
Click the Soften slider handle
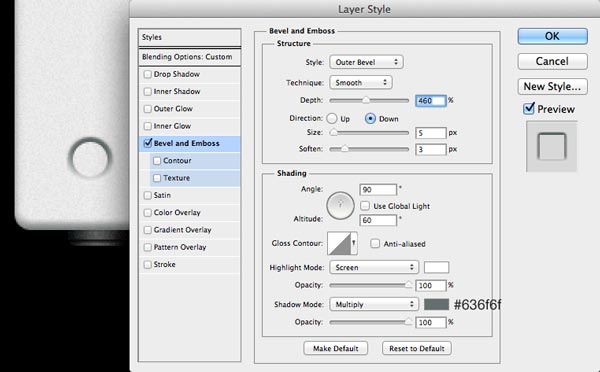pos(345,149)
